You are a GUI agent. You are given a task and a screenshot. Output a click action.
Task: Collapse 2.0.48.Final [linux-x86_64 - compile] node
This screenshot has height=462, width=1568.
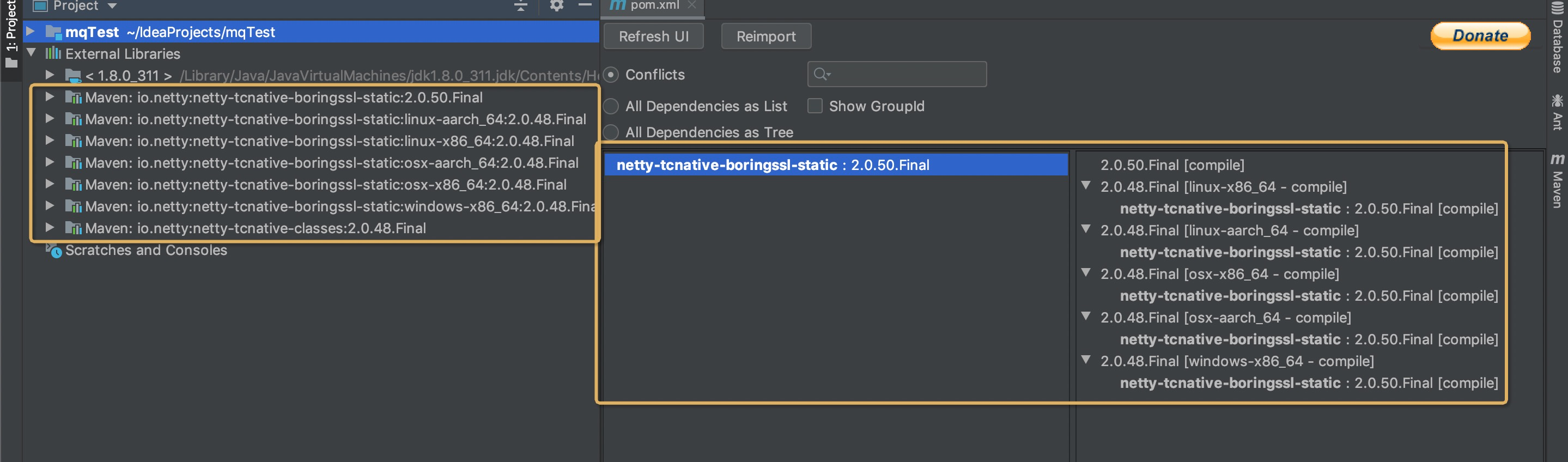pos(1086,185)
